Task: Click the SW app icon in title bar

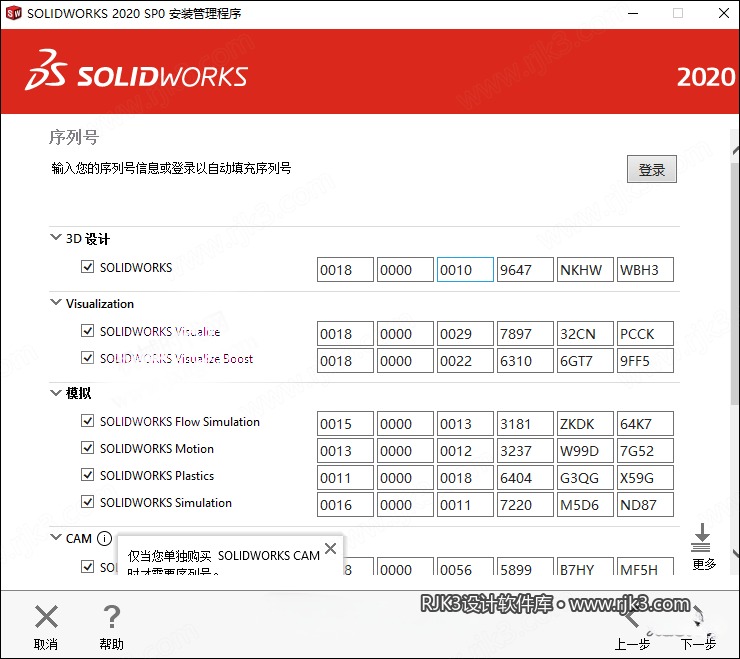Action: tap(14, 13)
